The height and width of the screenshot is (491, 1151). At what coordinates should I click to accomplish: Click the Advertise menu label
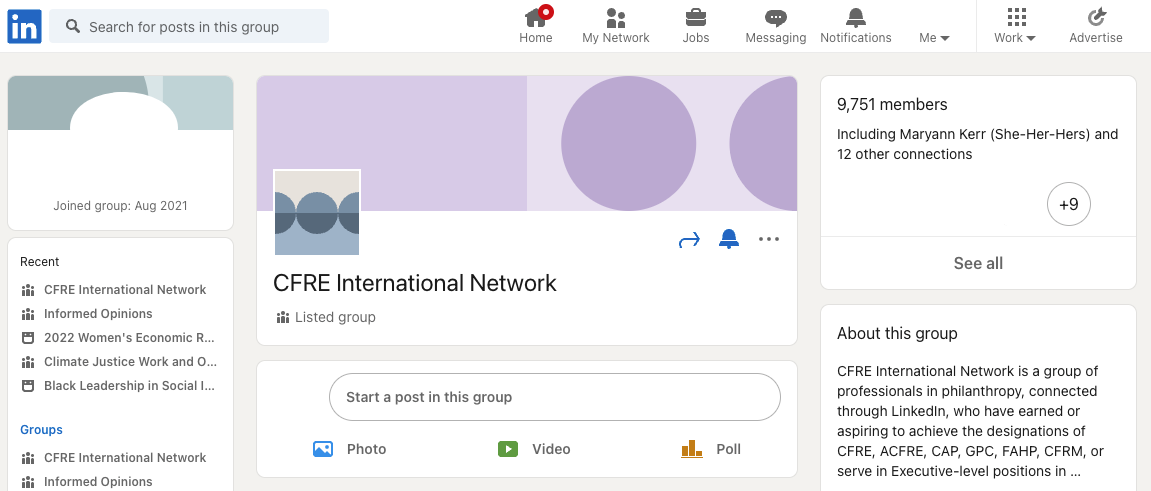pos(1096,38)
